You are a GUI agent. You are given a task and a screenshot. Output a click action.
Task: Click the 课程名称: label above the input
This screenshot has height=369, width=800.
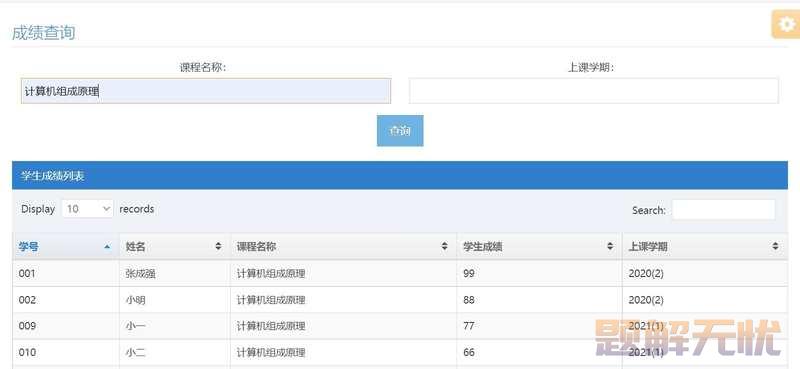click(x=203, y=67)
